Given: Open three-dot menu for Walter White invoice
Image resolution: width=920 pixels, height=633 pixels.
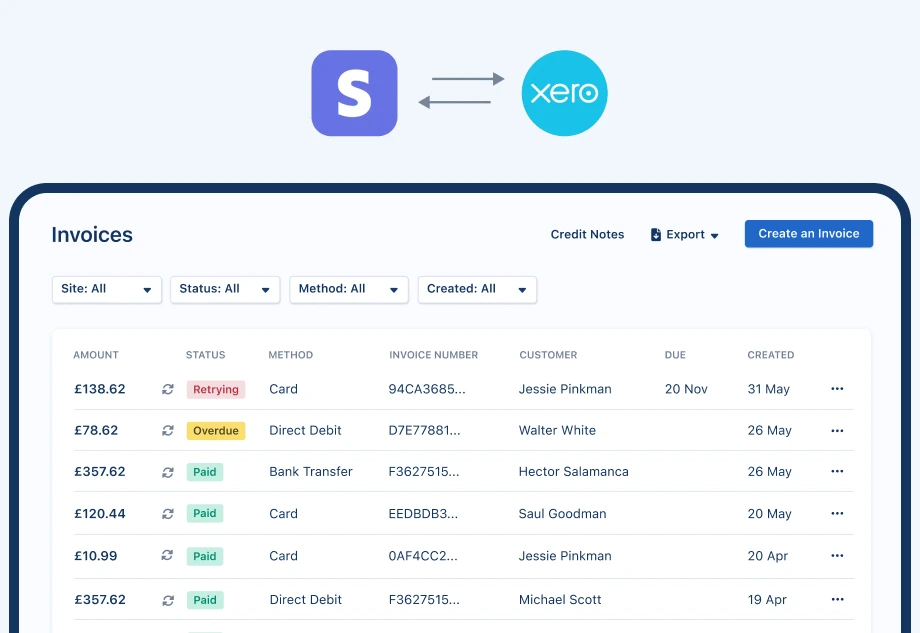Looking at the screenshot, I should point(837,431).
